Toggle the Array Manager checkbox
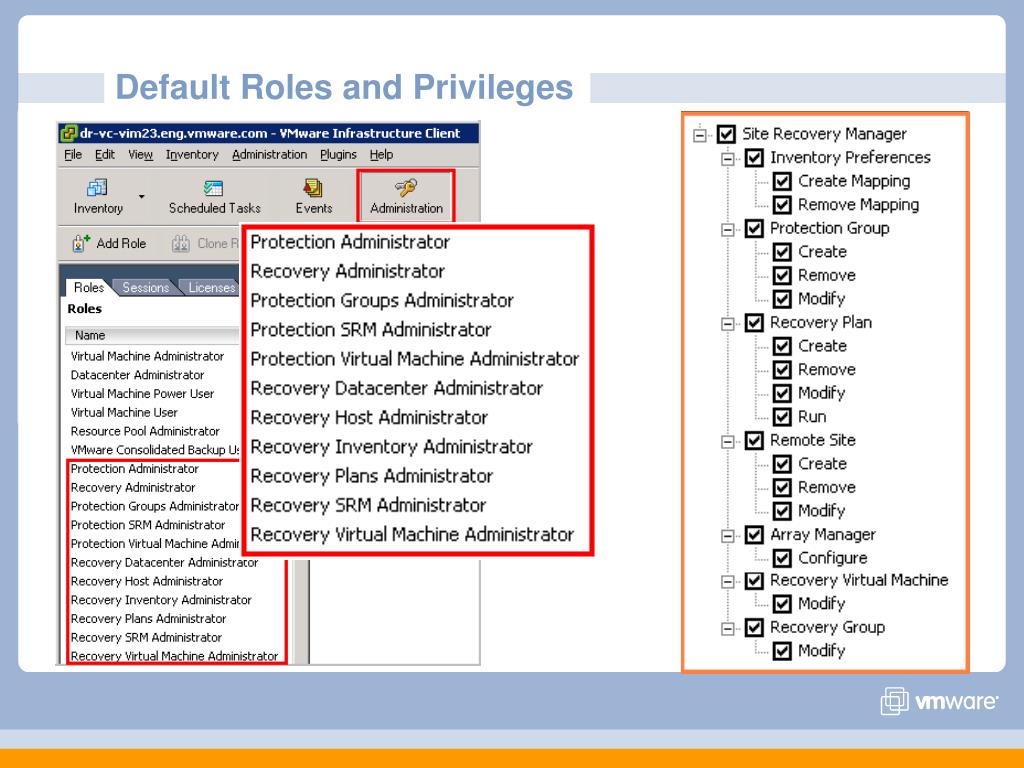Screen dimensions: 1024x768 coord(754,535)
